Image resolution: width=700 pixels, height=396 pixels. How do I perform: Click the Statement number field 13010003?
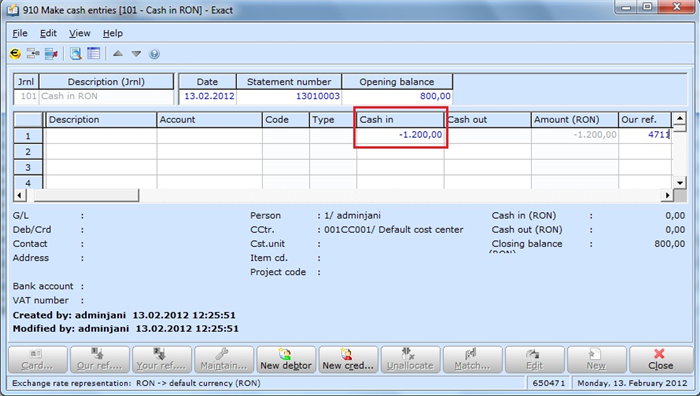pos(289,96)
